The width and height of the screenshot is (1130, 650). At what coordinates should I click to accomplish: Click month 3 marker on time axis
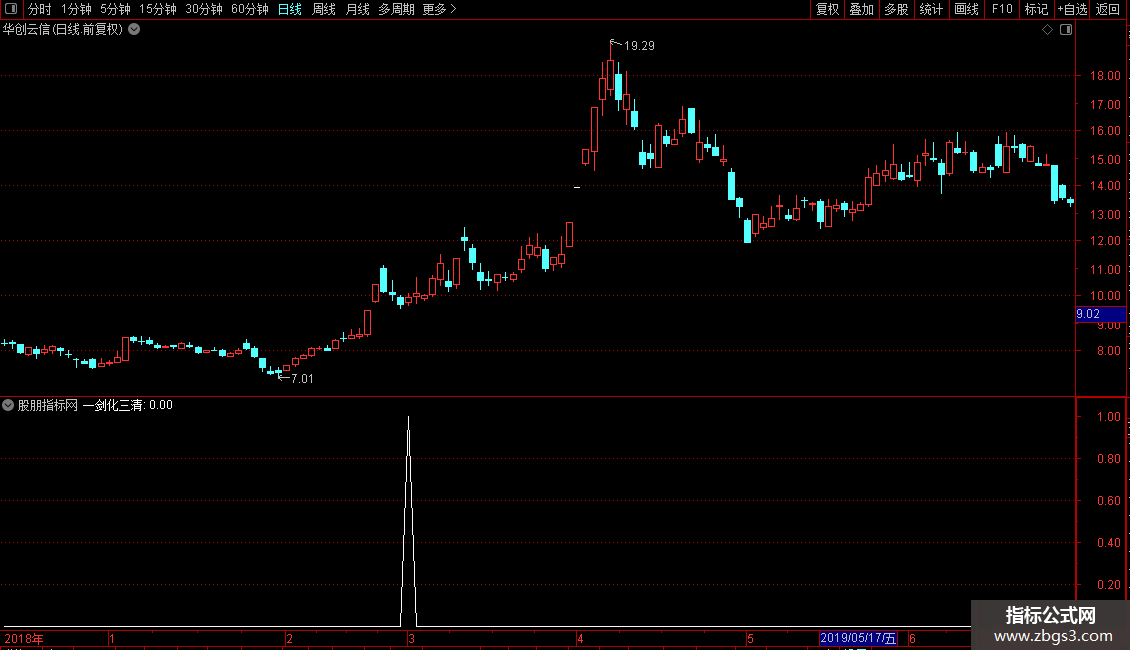click(x=411, y=638)
